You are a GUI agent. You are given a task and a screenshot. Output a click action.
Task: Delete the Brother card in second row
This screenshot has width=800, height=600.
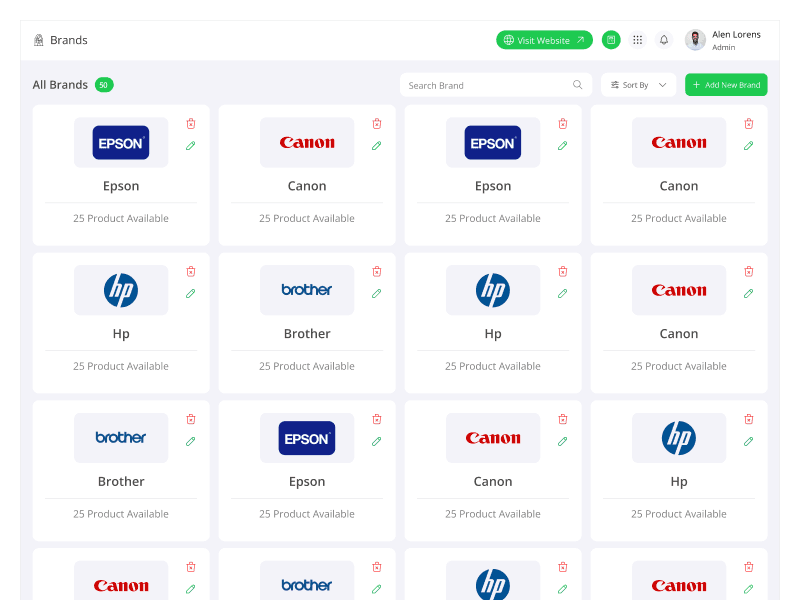coord(377,271)
